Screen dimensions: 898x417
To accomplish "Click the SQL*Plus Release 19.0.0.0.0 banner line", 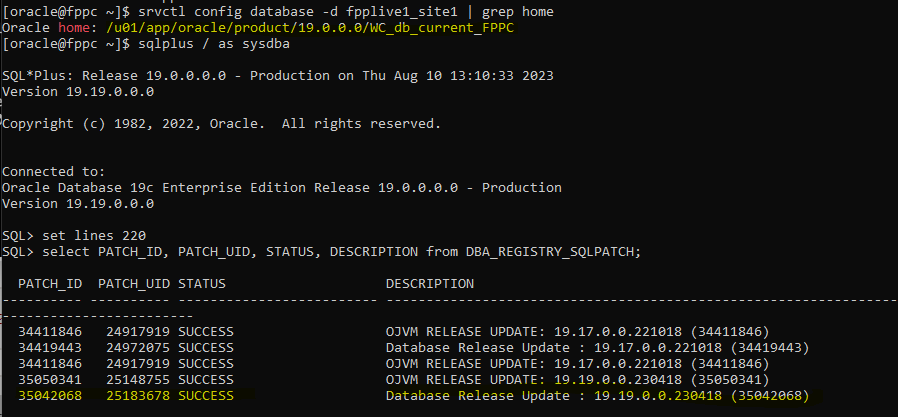I will 278,76.
